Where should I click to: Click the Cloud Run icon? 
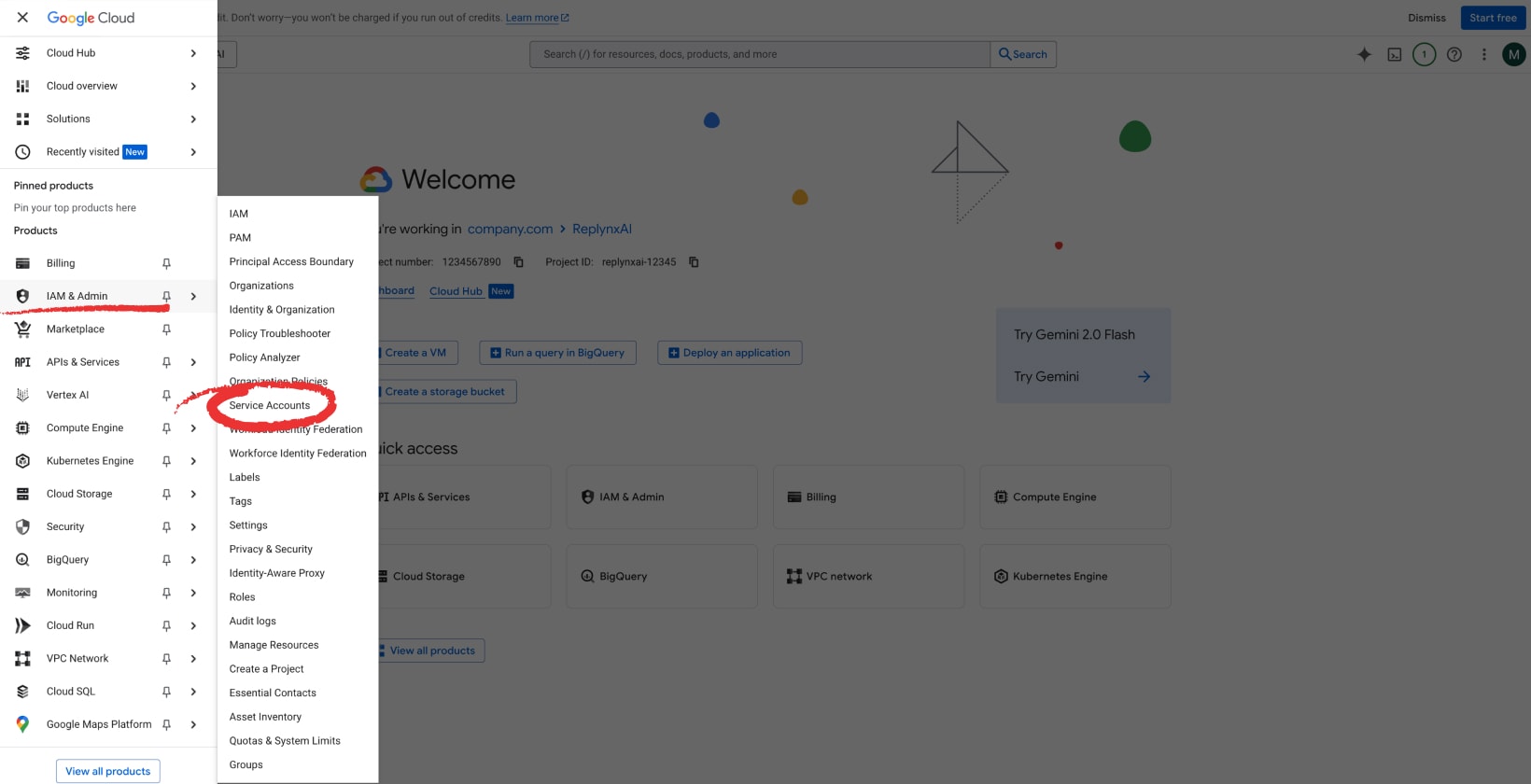(22, 625)
